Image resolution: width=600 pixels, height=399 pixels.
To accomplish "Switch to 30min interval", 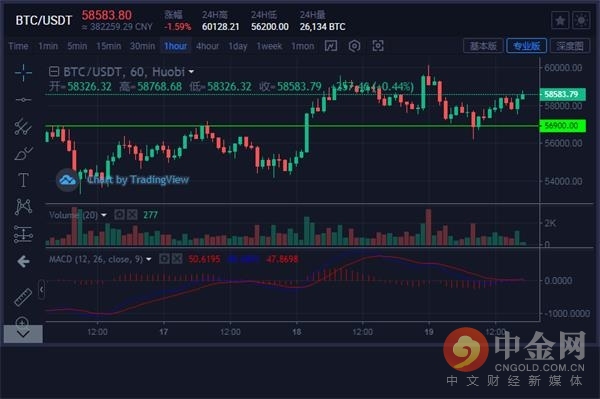I will (x=142, y=46).
